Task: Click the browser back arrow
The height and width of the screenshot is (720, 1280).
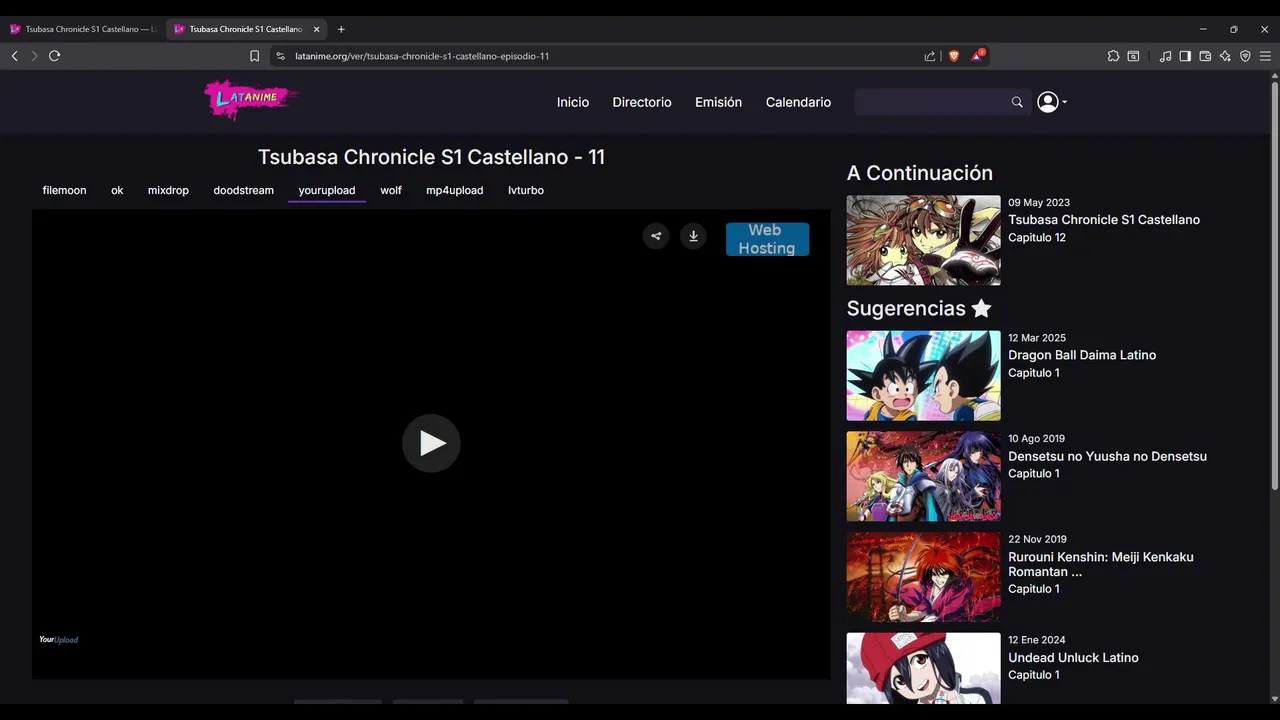Action: 14,56
